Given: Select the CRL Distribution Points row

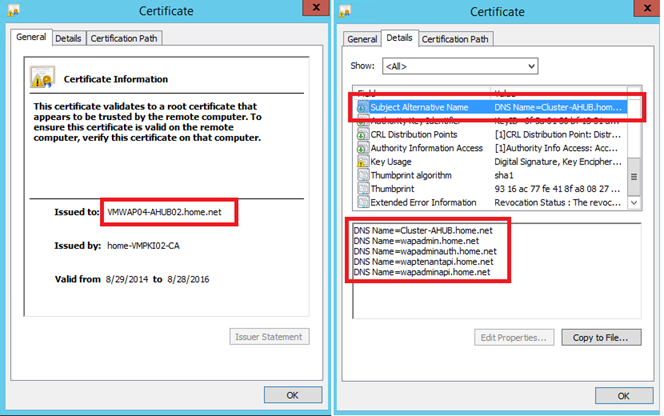Looking at the screenshot, I should pos(491,135).
